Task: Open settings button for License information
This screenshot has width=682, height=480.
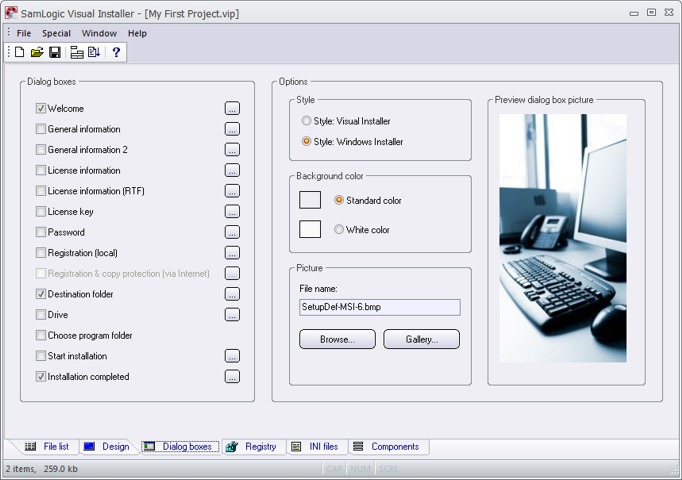Action: click(x=232, y=170)
